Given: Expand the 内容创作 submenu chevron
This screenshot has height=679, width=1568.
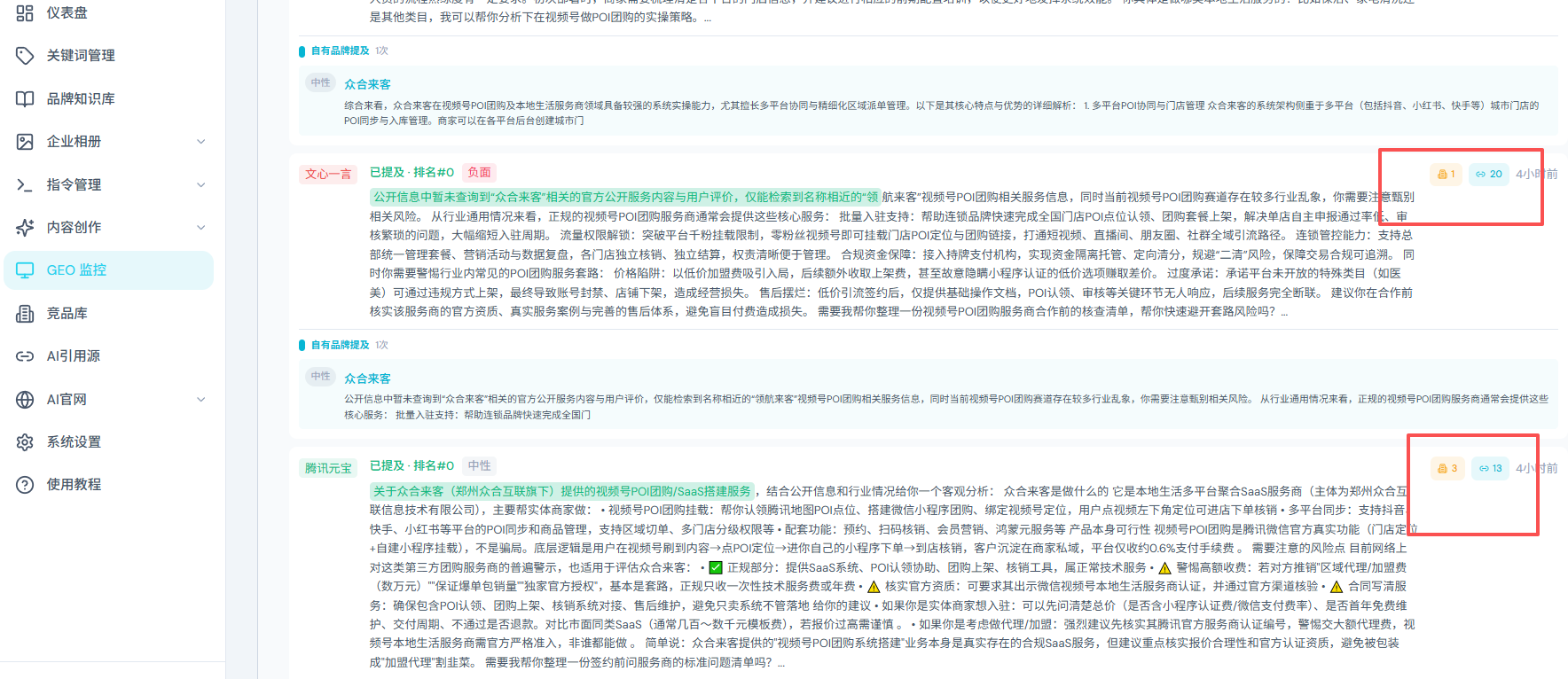Looking at the screenshot, I should tap(201, 227).
